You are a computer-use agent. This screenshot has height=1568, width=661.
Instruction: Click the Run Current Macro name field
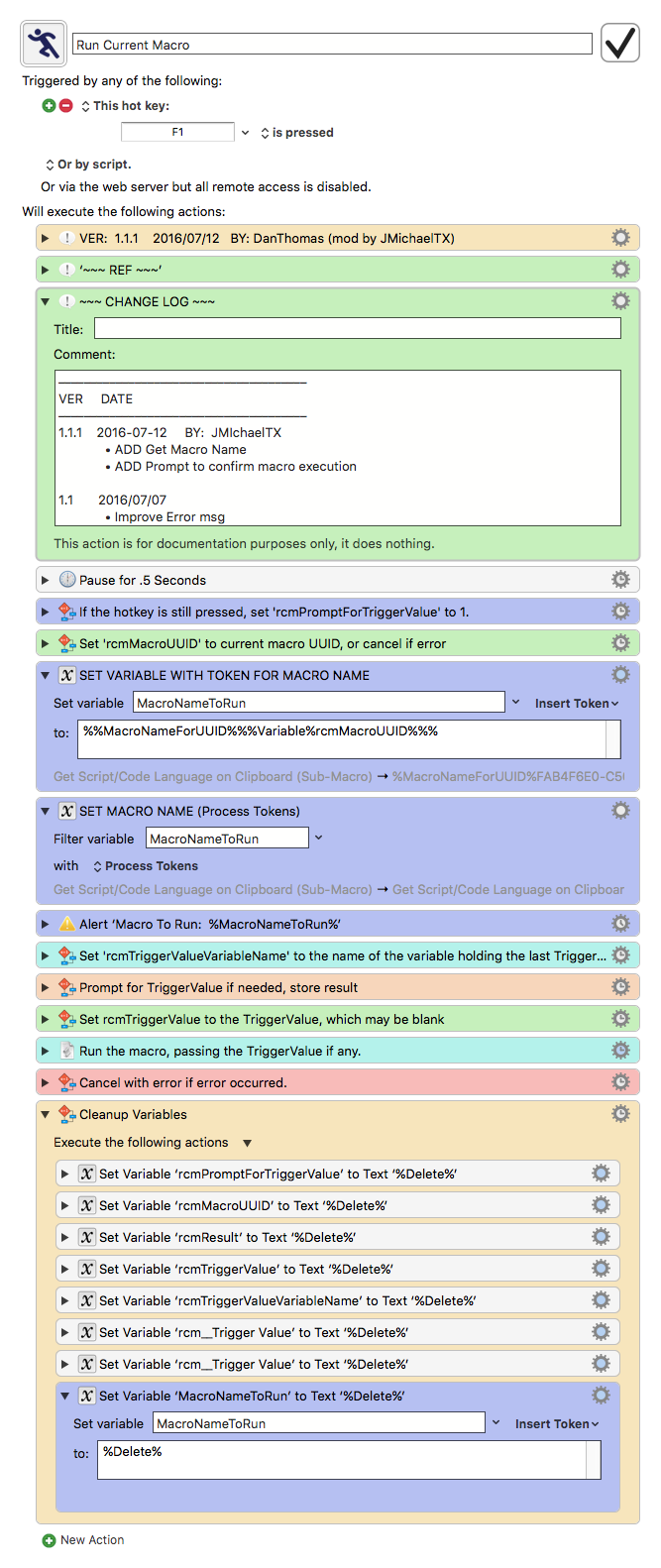tap(332, 45)
